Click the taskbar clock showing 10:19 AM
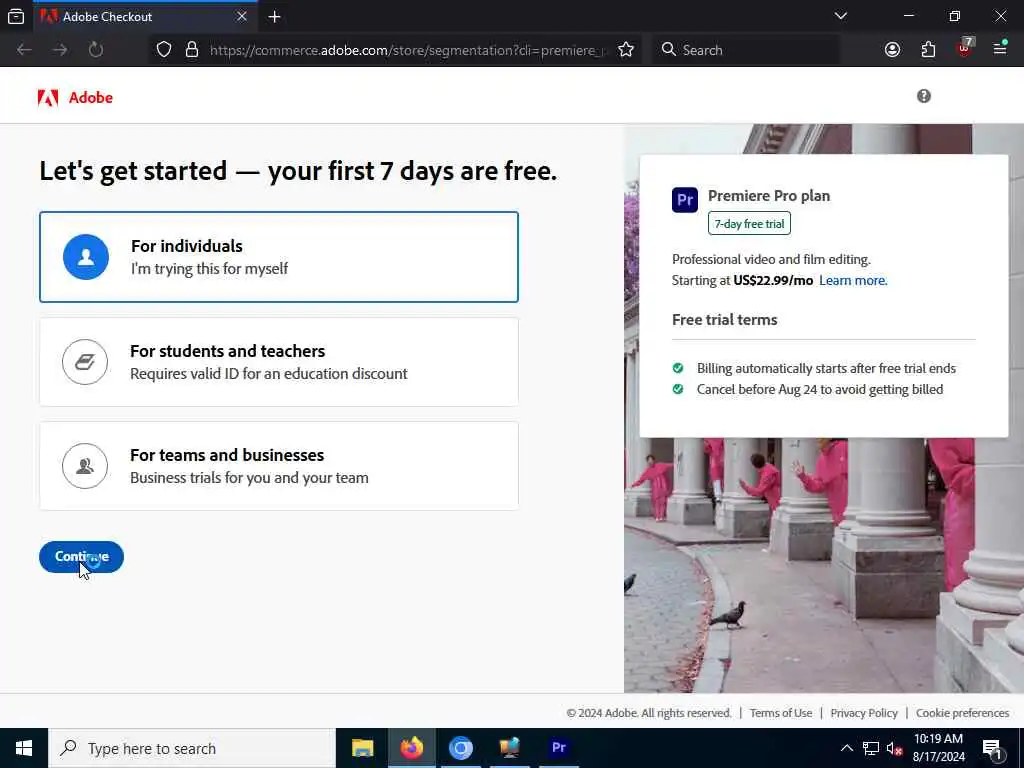Screen dimensions: 1024x768 pos(938,748)
